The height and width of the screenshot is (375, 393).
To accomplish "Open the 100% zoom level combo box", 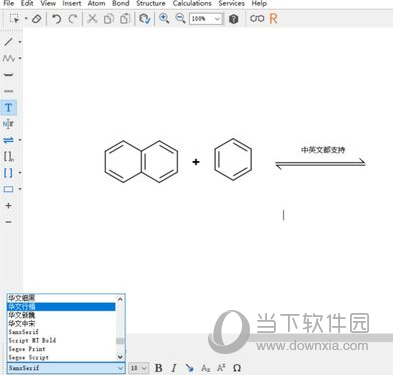I will click(x=205, y=19).
